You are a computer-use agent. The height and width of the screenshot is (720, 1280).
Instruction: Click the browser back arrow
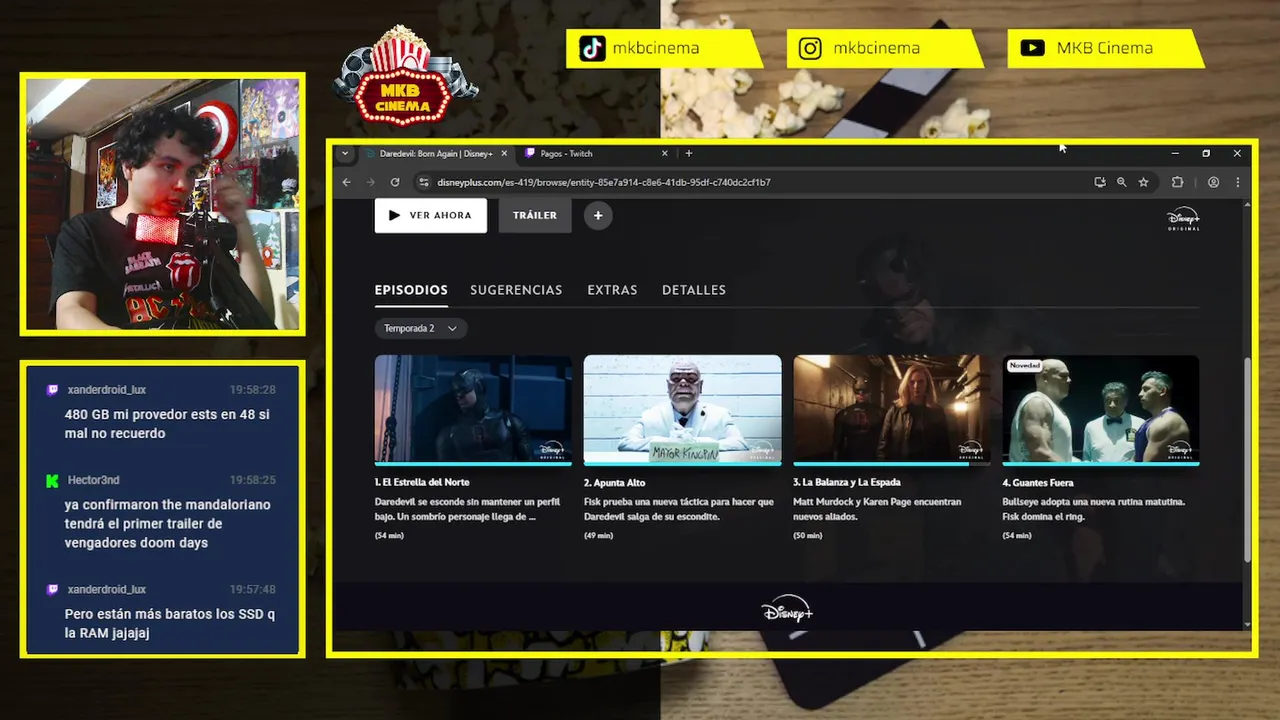tap(346, 182)
